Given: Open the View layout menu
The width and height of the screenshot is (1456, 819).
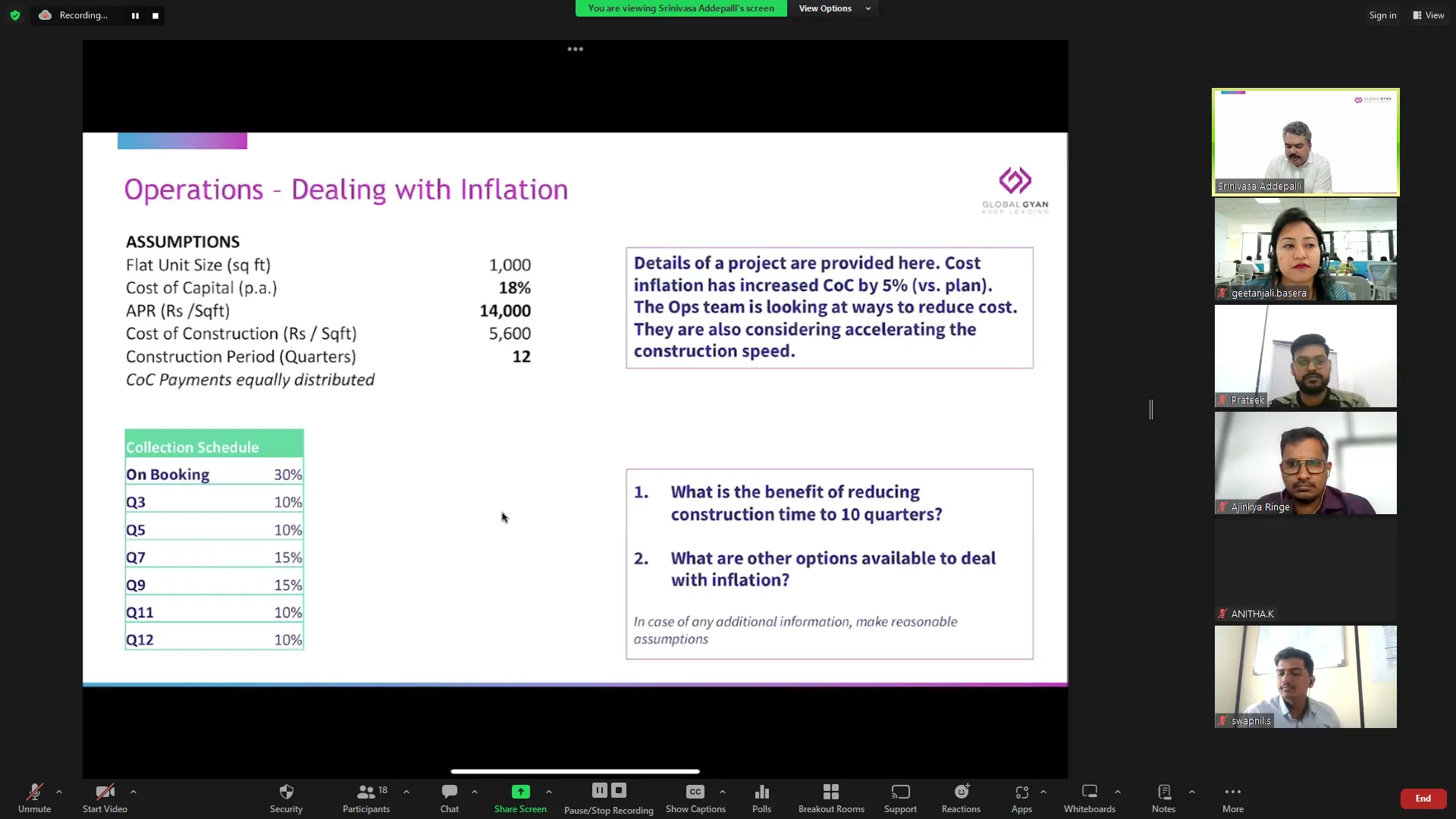Looking at the screenshot, I should 1428,15.
